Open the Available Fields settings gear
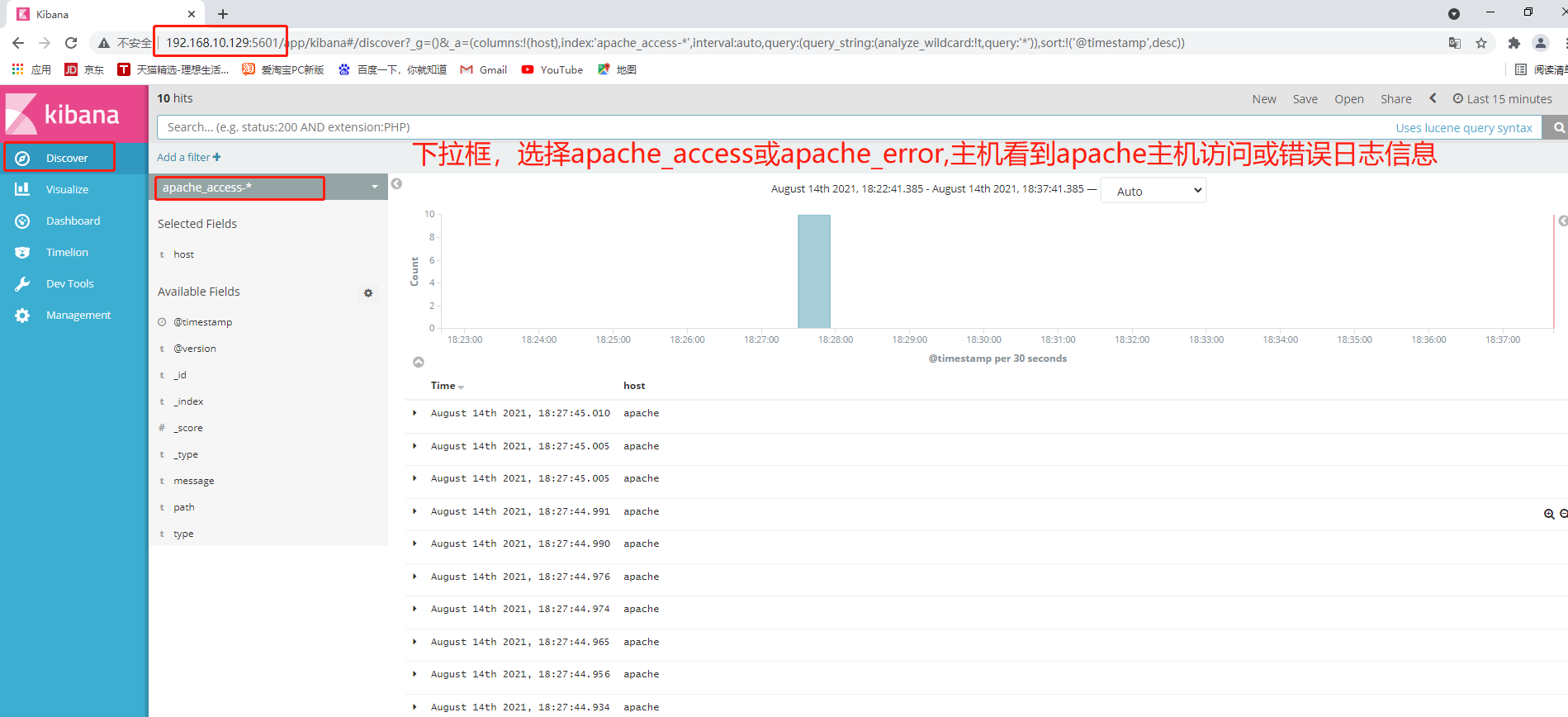 pos(368,292)
